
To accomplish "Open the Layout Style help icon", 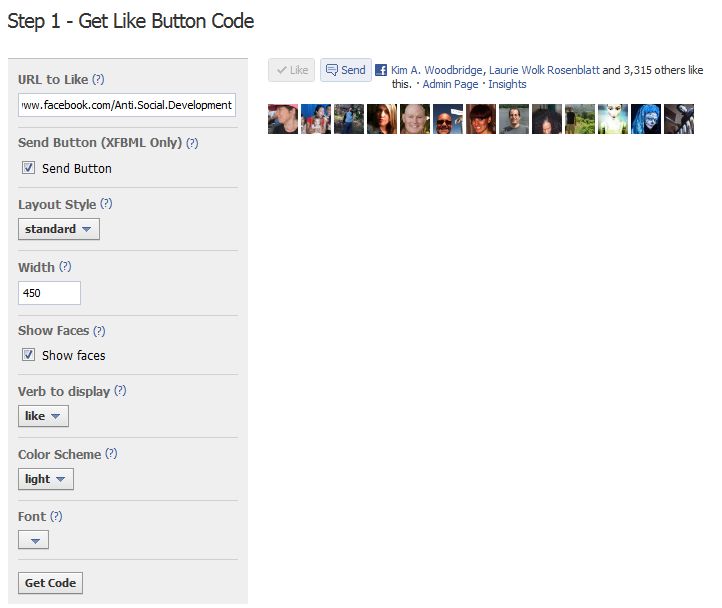I will (106, 204).
